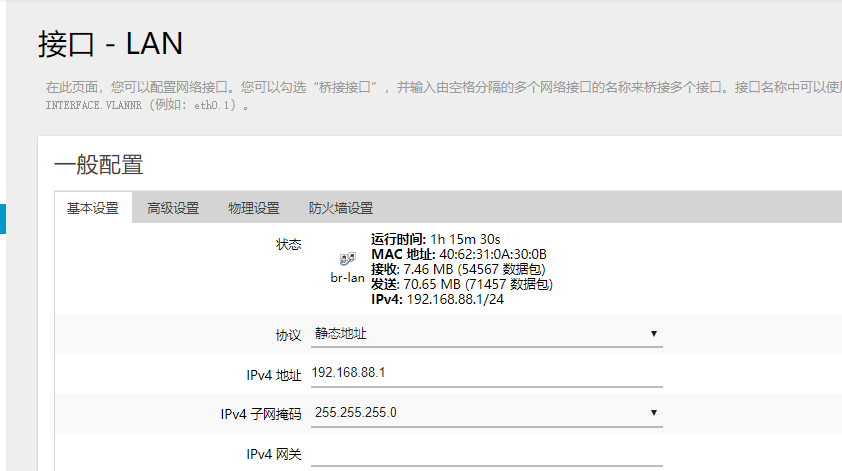Open the 高级设置 tab
Image resolution: width=842 pixels, height=471 pixels.
[x=173, y=208]
